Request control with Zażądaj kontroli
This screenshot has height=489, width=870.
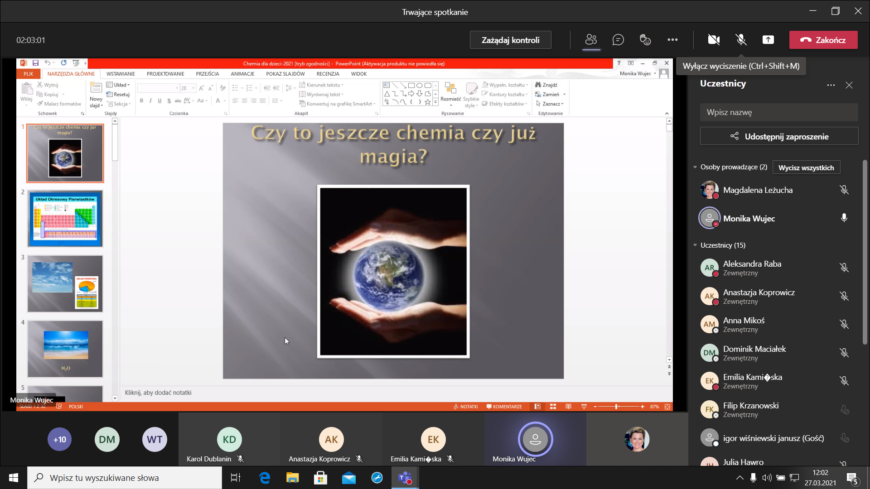[510, 40]
